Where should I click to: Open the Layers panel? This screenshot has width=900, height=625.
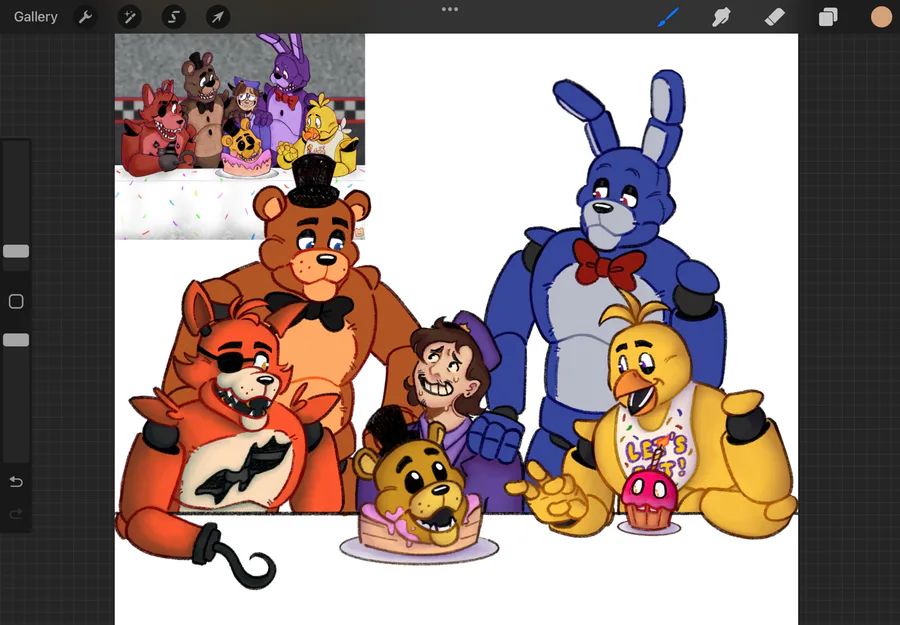click(x=828, y=17)
